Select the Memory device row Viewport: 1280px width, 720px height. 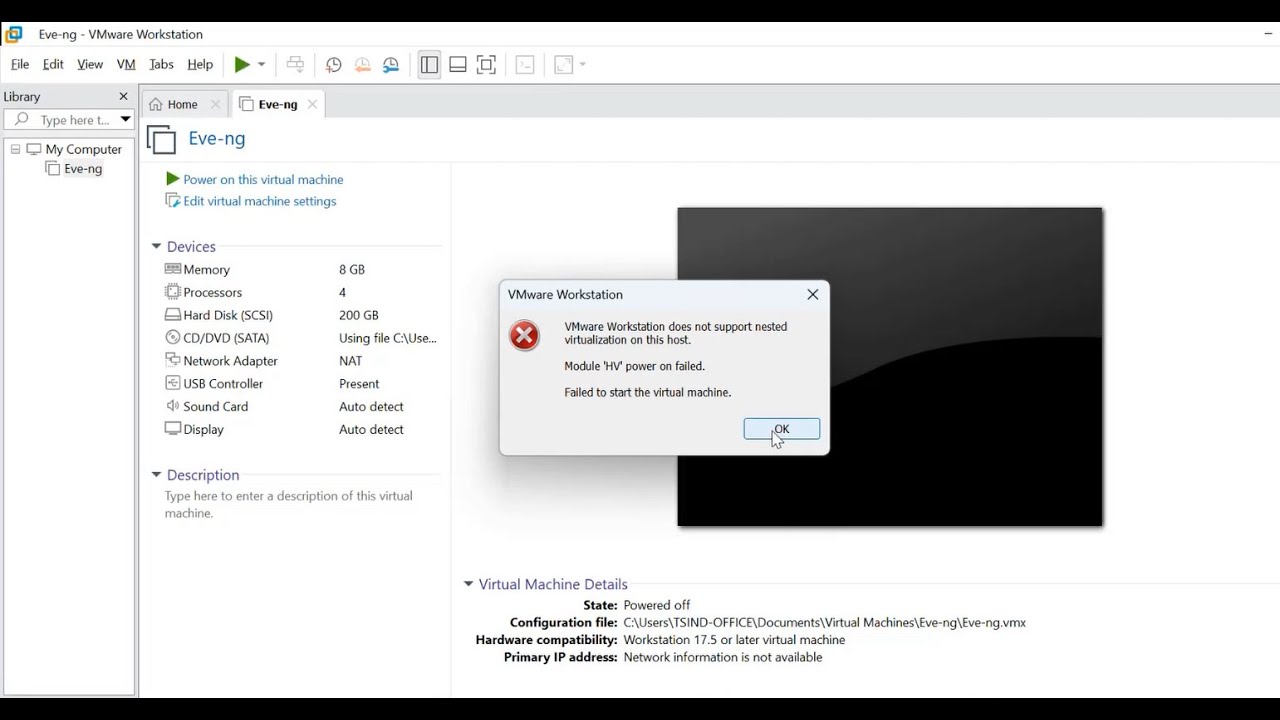point(300,269)
